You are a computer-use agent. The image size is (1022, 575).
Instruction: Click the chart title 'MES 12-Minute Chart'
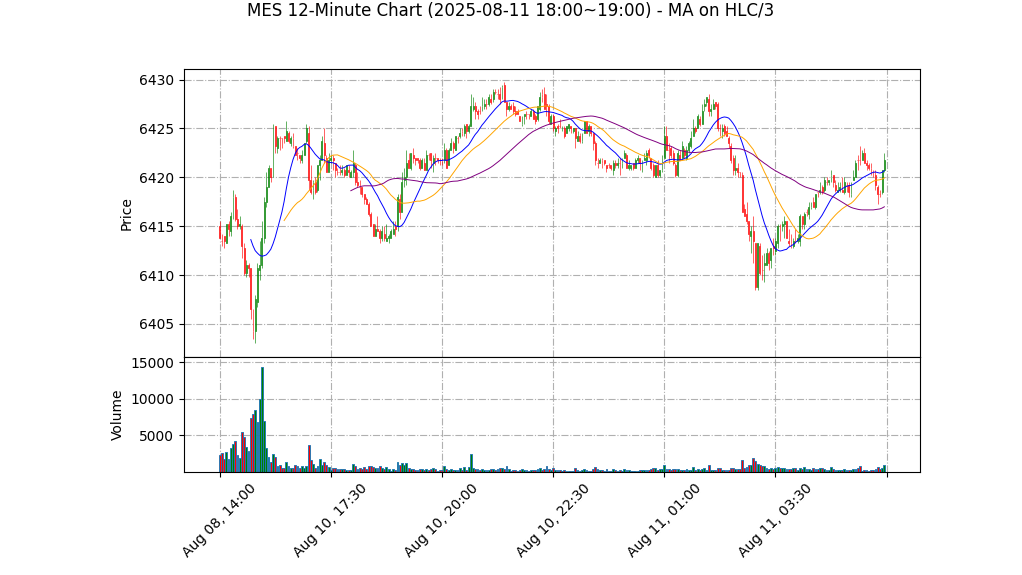510,10
